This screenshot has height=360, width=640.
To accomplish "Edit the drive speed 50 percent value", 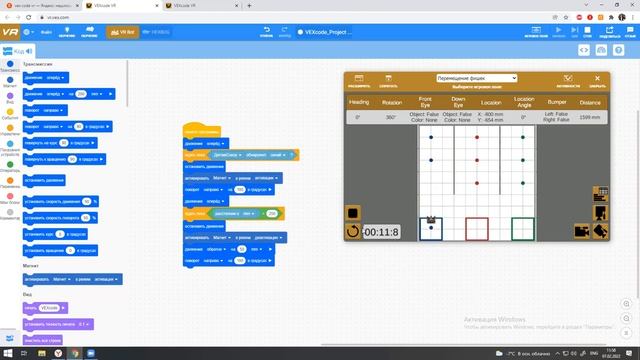I will 86,202.
